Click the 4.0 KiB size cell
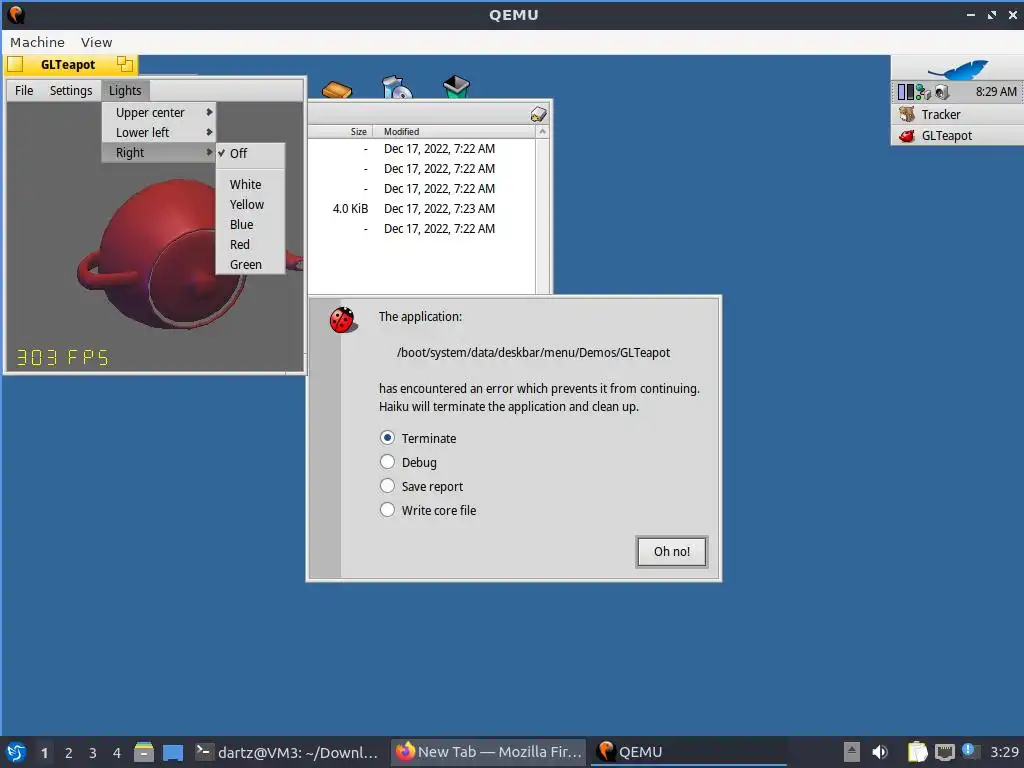 [x=350, y=209]
